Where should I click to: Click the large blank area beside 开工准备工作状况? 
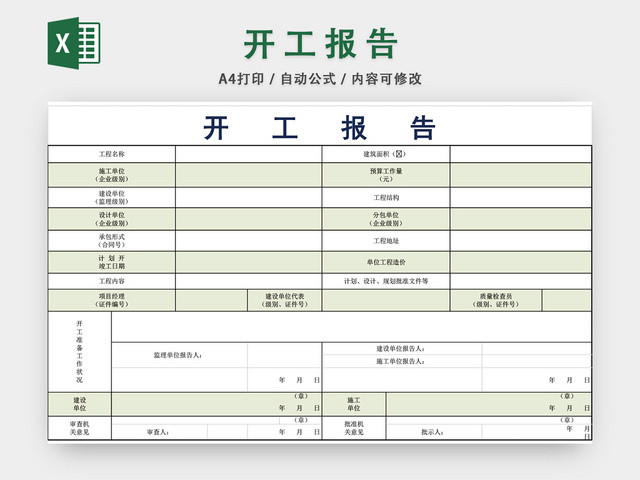click(351, 327)
